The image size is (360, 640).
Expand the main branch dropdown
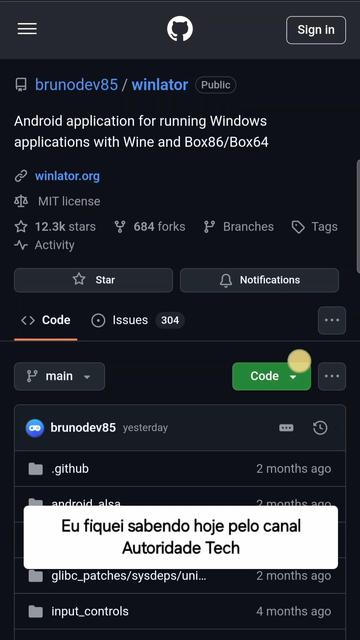click(x=60, y=376)
